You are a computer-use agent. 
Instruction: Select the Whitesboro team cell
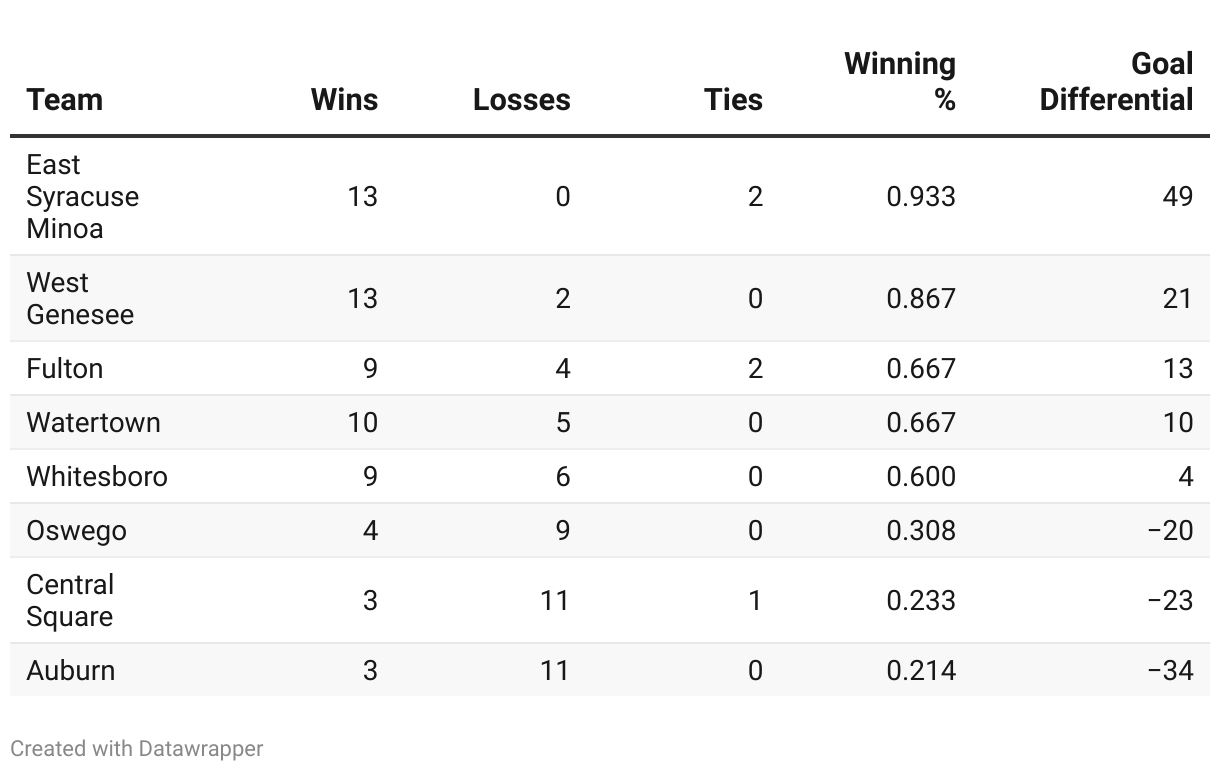(x=97, y=476)
